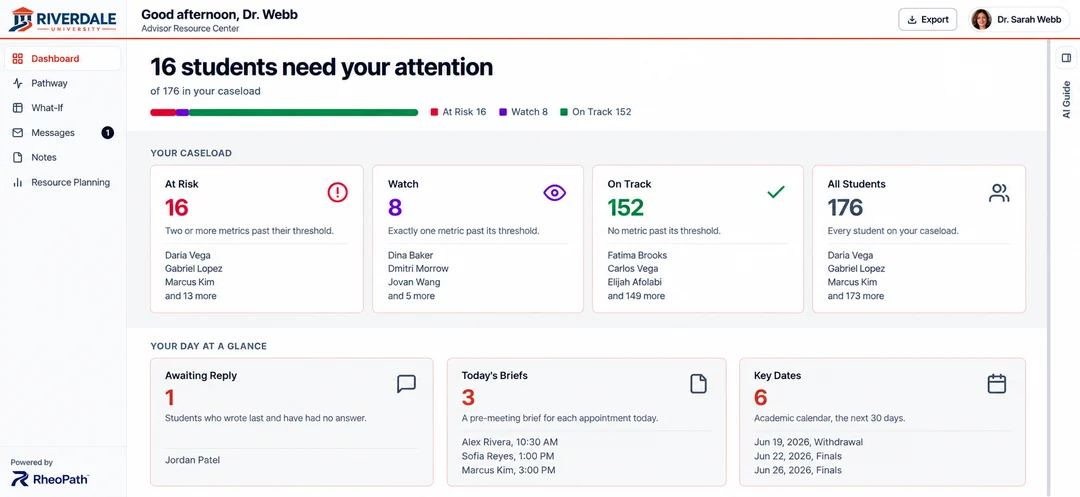The image size is (1080, 497).
Task: Click the Key Dates calendar icon
Action: (x=997, y=383)
